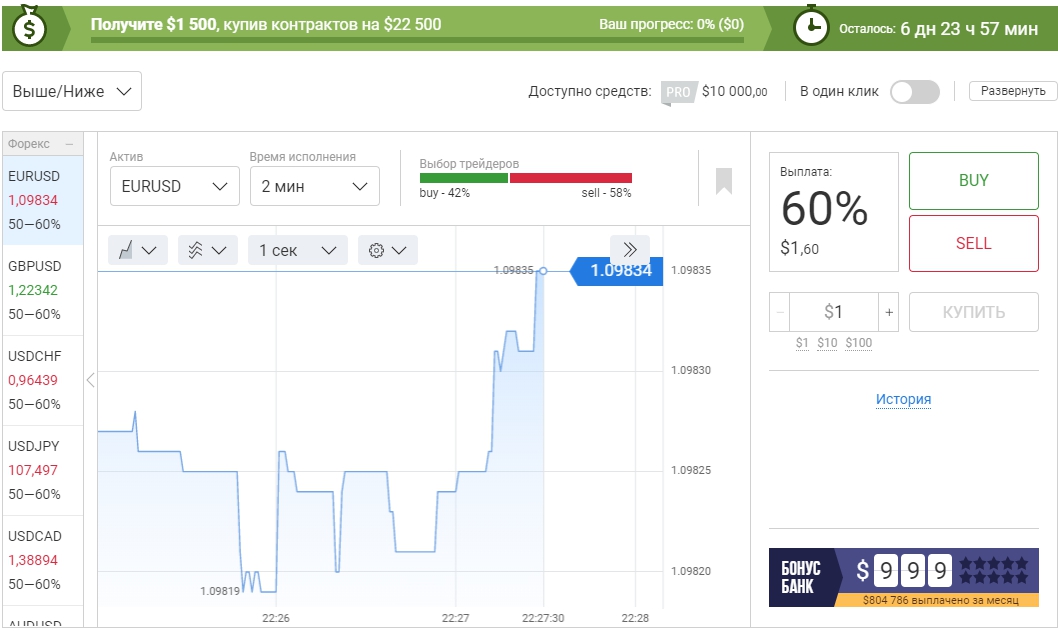Open the chart type selector
Image resolution: width=1058 pixels, height=631 pixels.
click(x=137, y=250)
